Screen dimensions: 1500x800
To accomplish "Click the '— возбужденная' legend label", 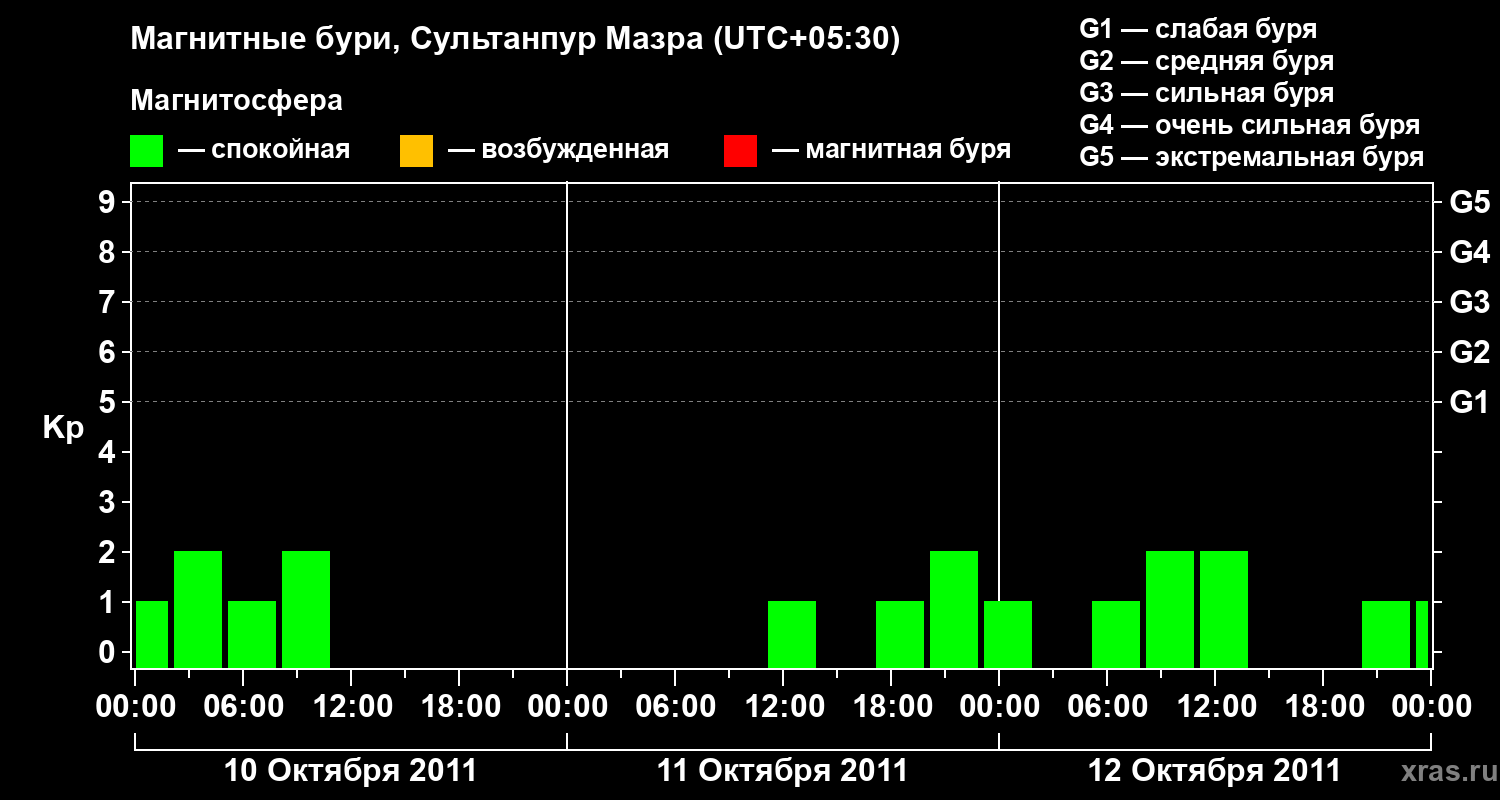I will coord(558,151).
